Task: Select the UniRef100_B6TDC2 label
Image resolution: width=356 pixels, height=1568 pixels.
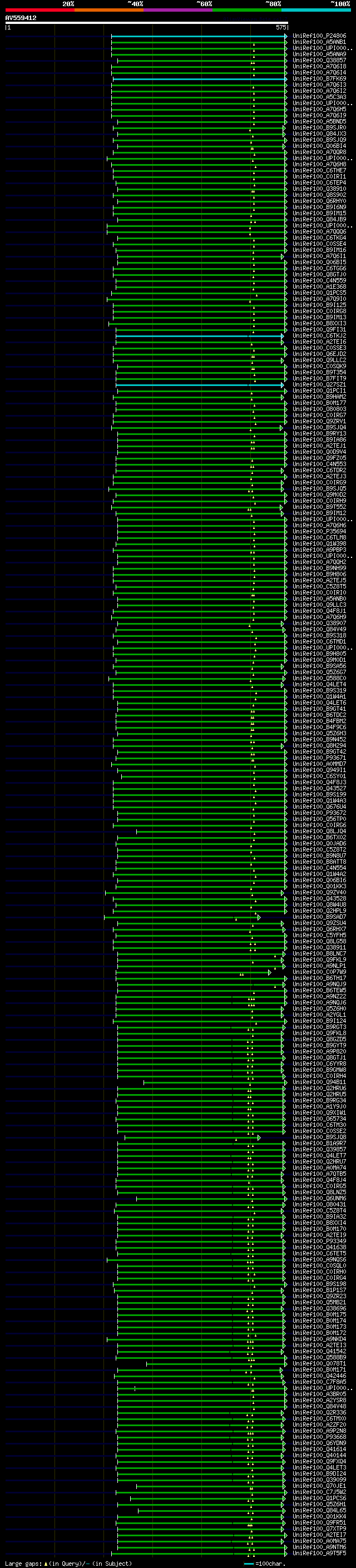Action: click(319, 715)
